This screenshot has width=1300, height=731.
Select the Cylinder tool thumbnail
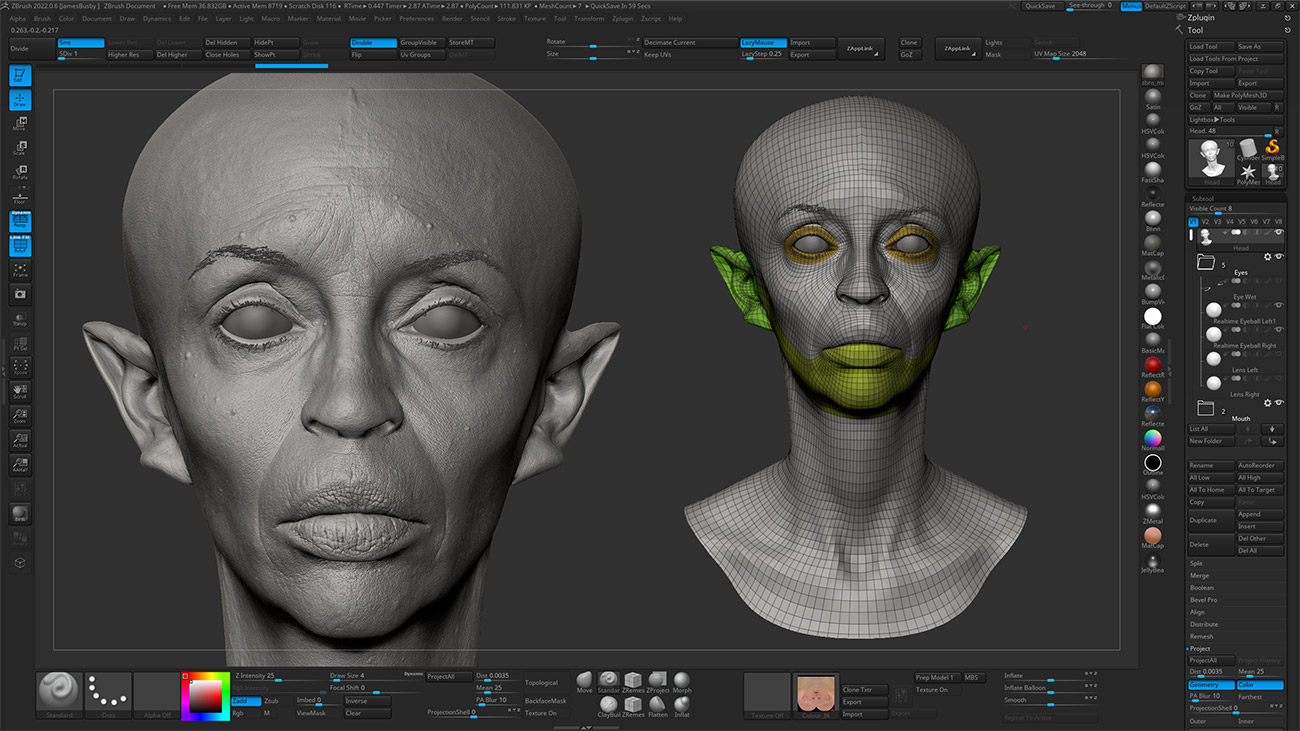[x=1248, y=148]
